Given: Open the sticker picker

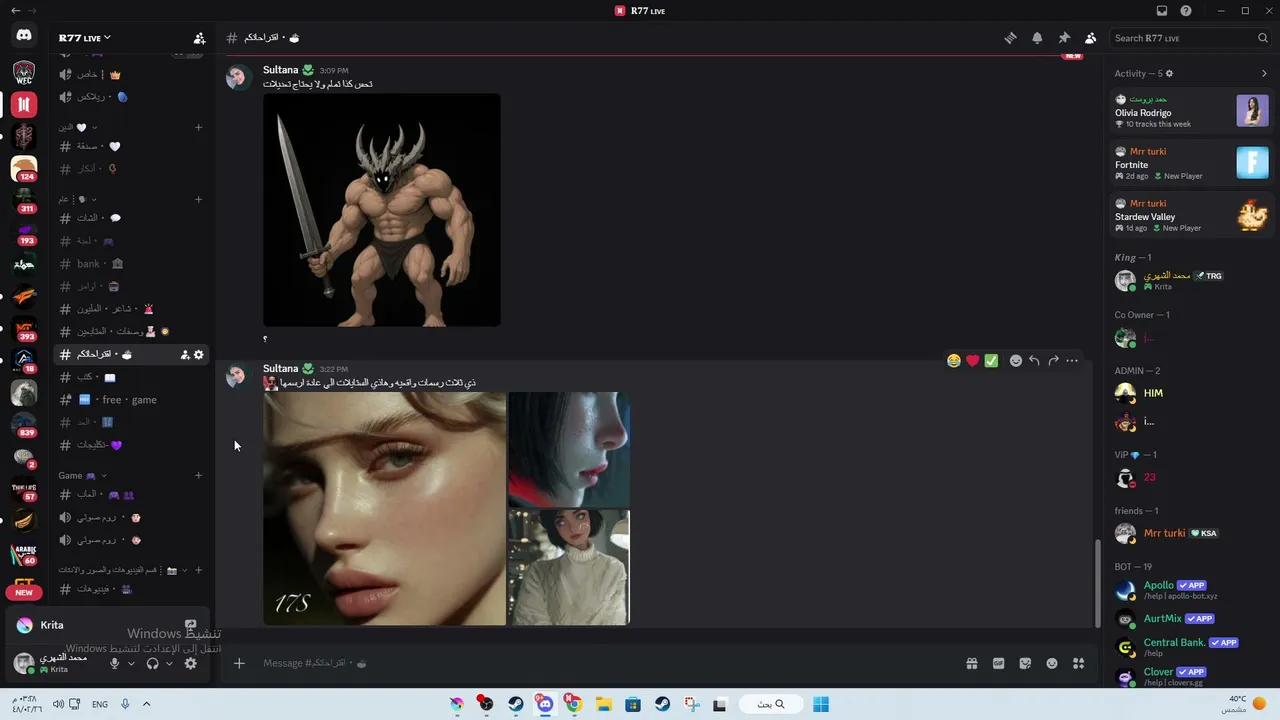Looking at the screenshot, I should tap(1025, 663).
